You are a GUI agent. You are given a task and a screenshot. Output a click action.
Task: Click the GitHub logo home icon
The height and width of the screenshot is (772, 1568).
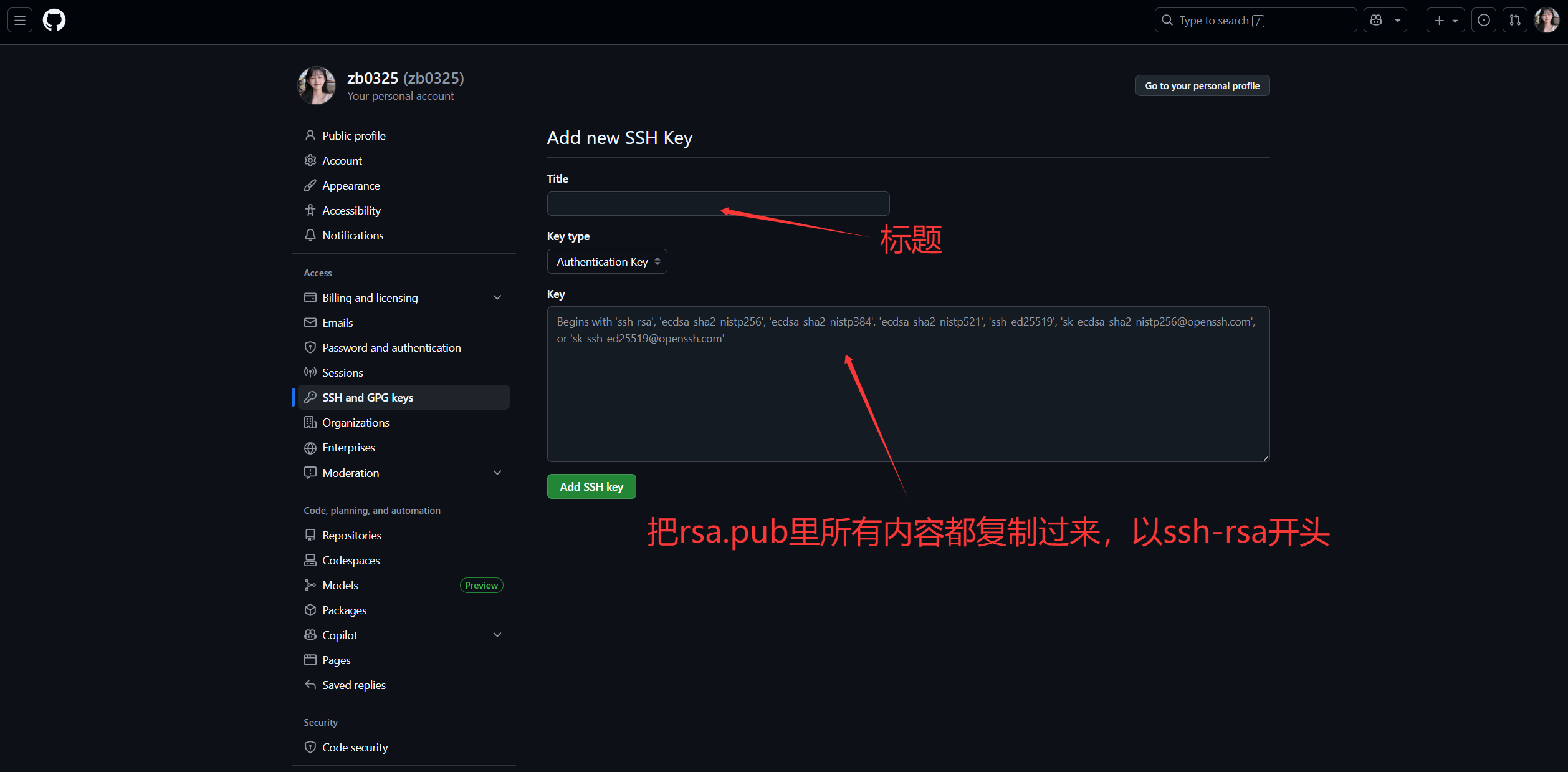(x=54, y=21)
